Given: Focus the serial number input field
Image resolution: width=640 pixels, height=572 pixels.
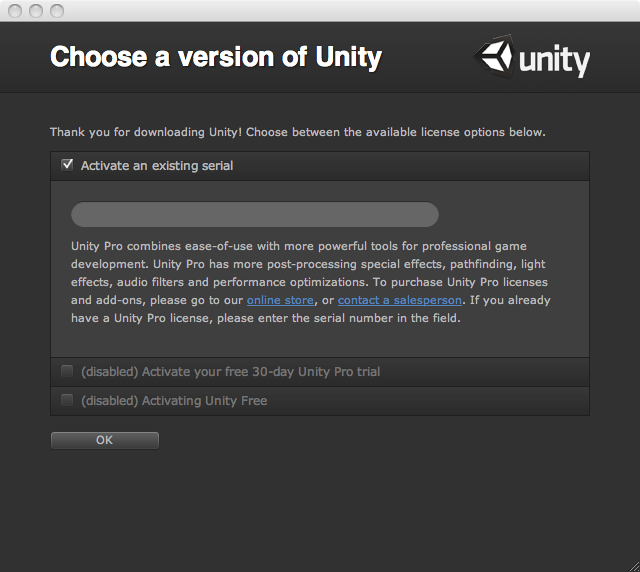Looking at the screenshot, I should click(255, 214).
